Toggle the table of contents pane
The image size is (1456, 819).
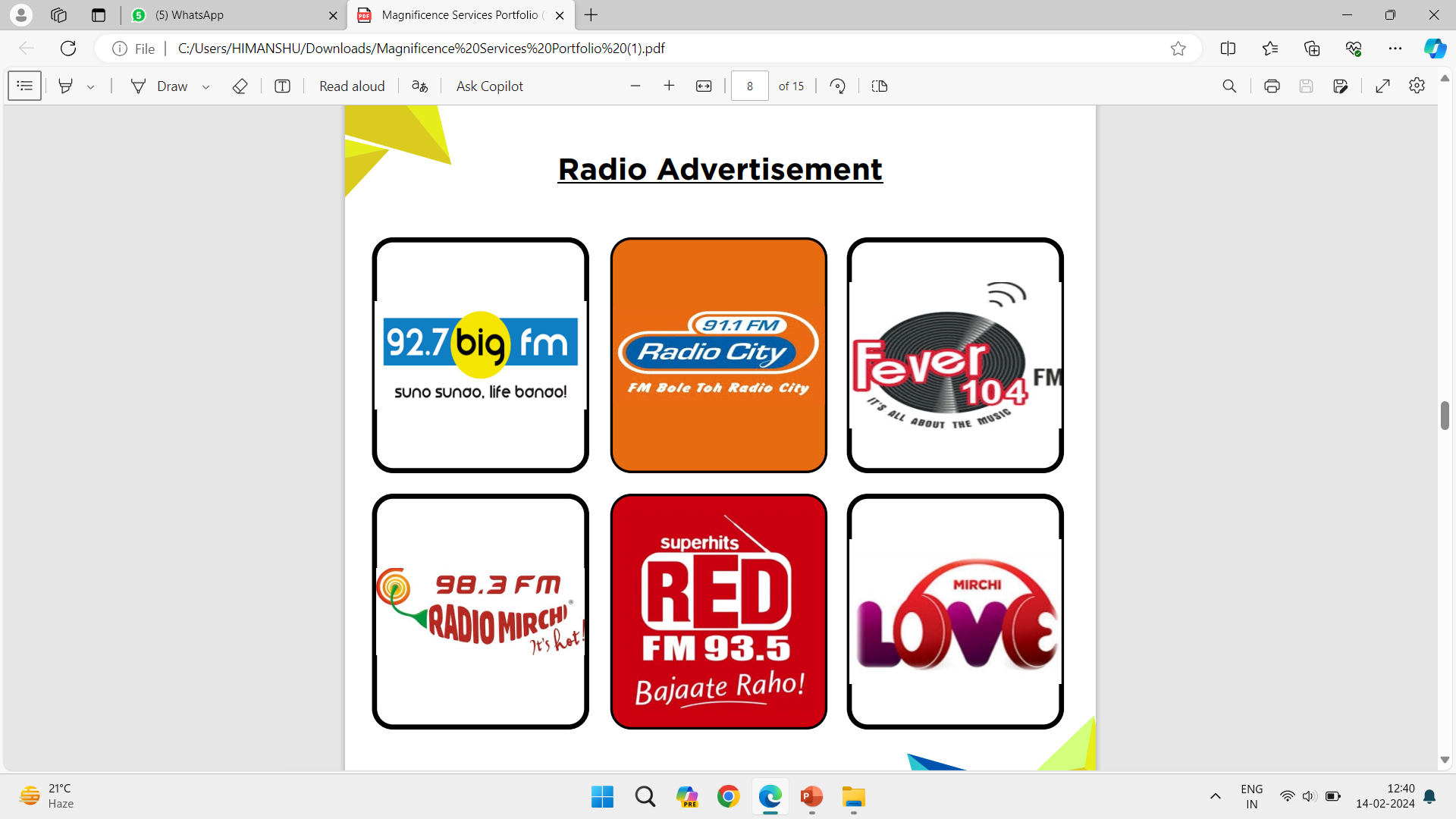pyautogui.click(x=24, y=86)
